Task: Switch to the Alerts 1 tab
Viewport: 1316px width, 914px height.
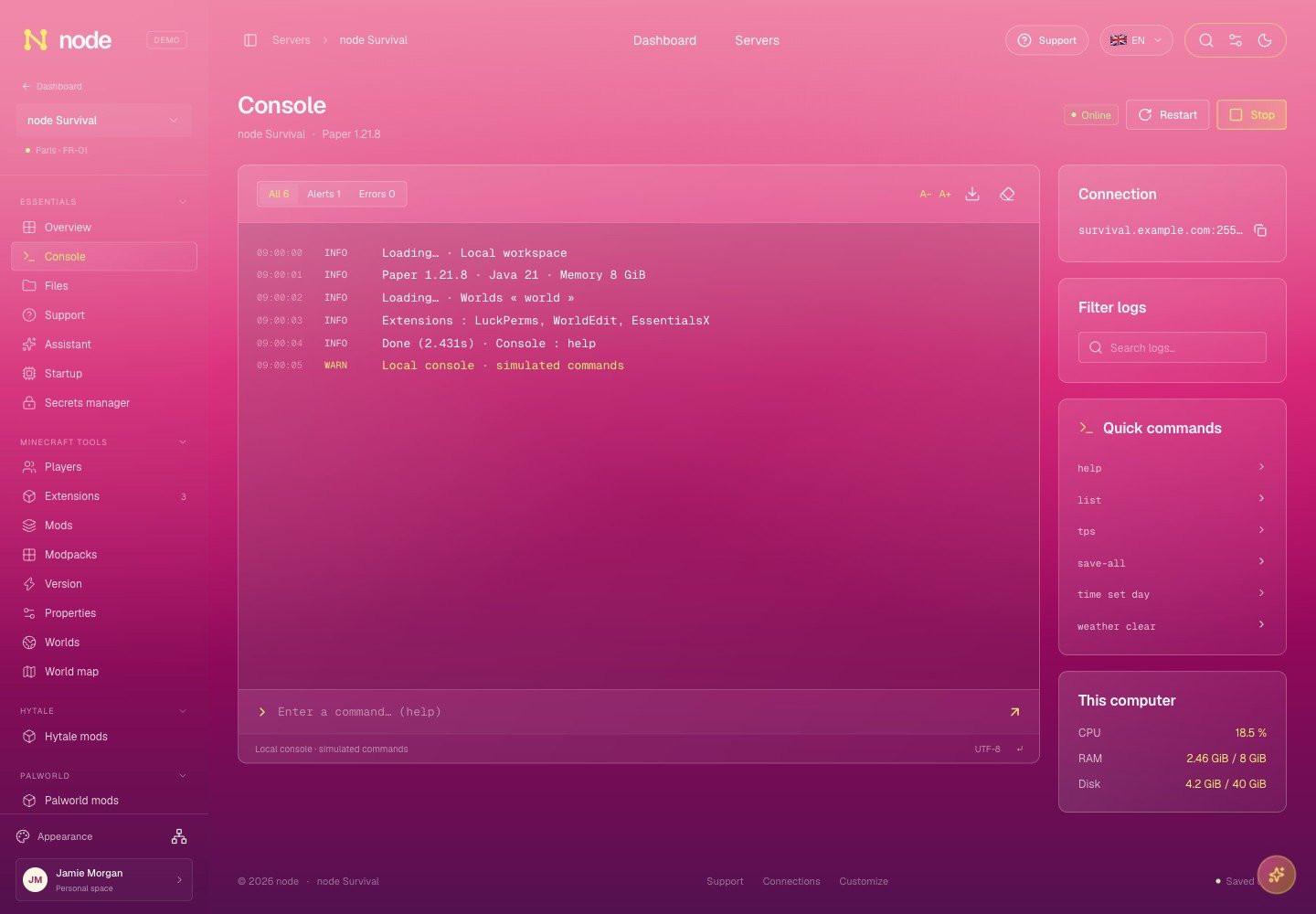Action: pyautogui.click(x=324, y=194)
